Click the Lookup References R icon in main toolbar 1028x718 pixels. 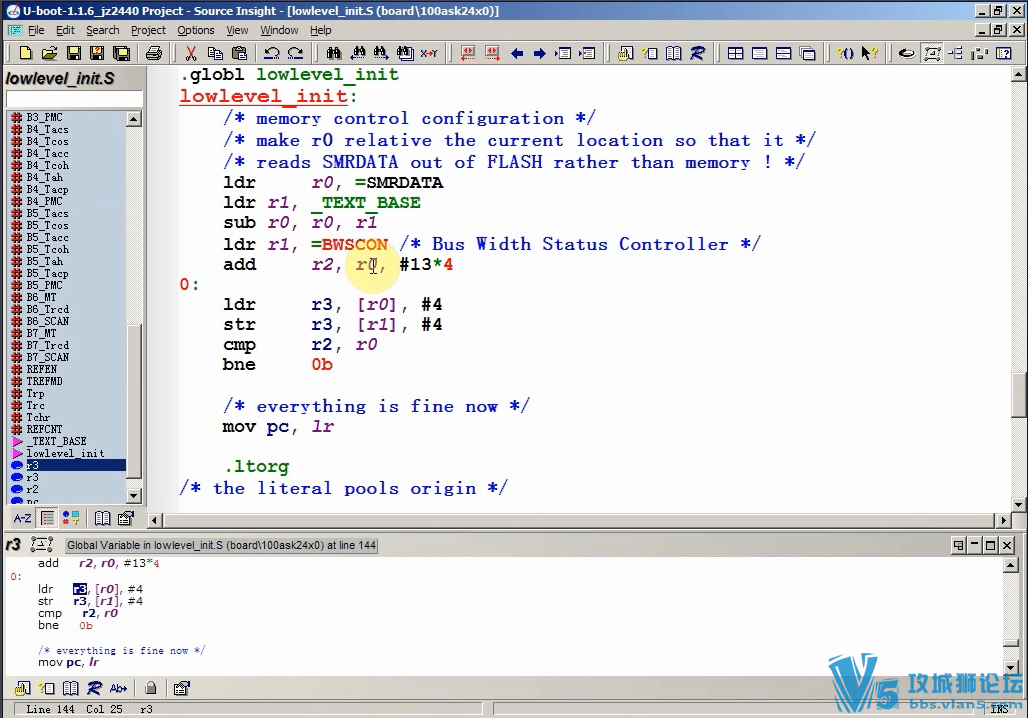coord(698,53)
